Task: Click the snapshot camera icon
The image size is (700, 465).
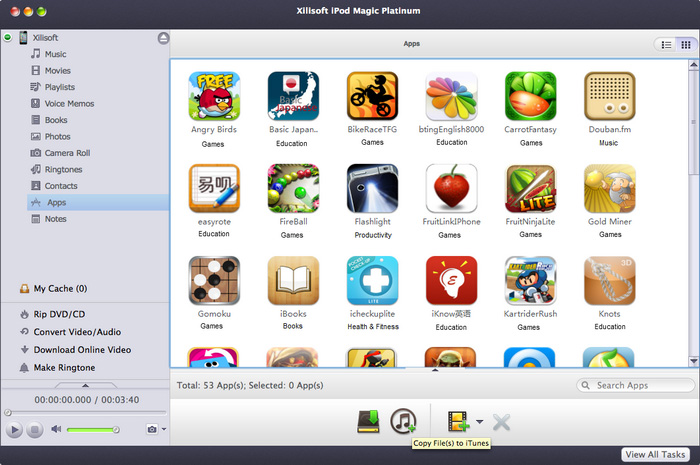Action: [x=152, y=429]
